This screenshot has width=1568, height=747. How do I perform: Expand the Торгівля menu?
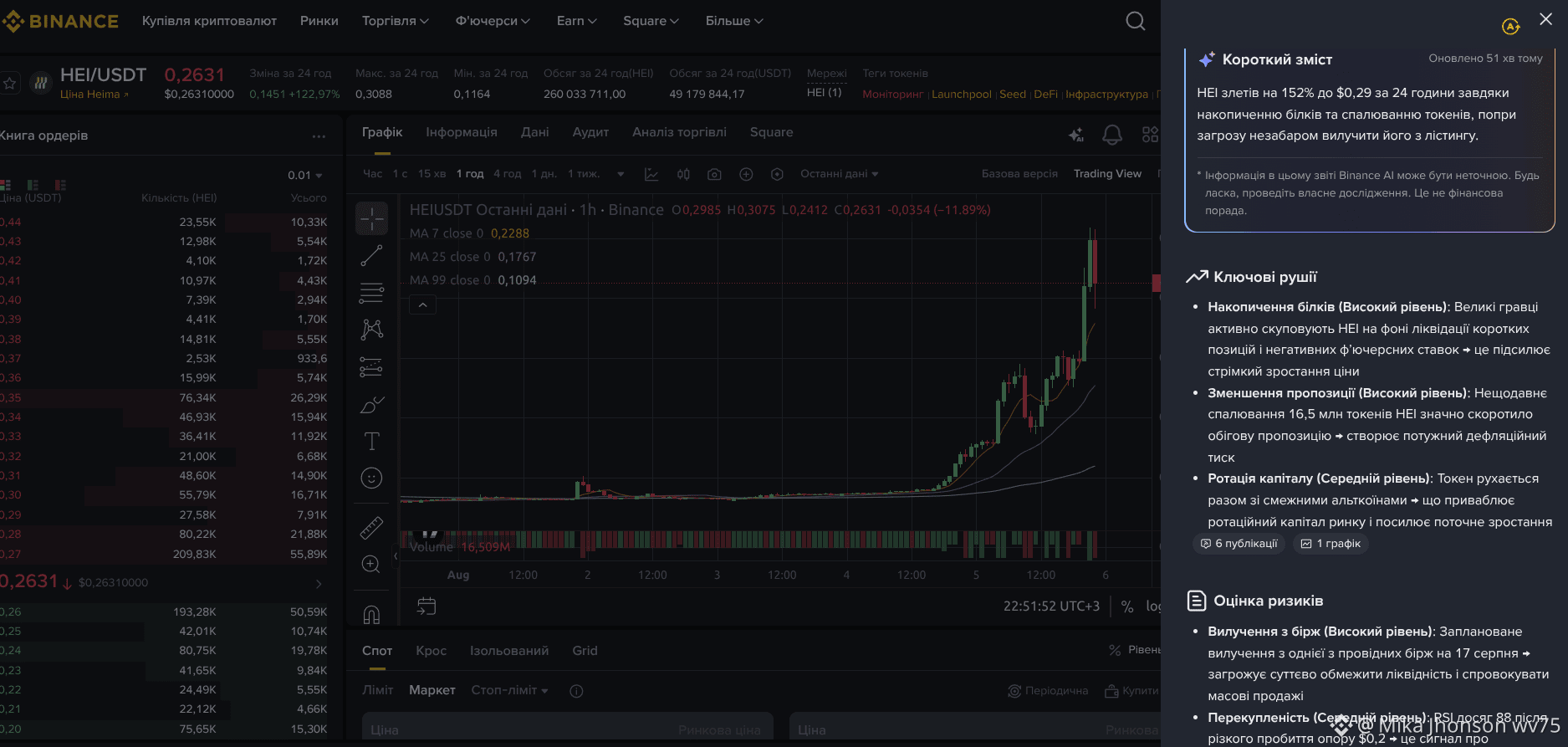(395, 21)
